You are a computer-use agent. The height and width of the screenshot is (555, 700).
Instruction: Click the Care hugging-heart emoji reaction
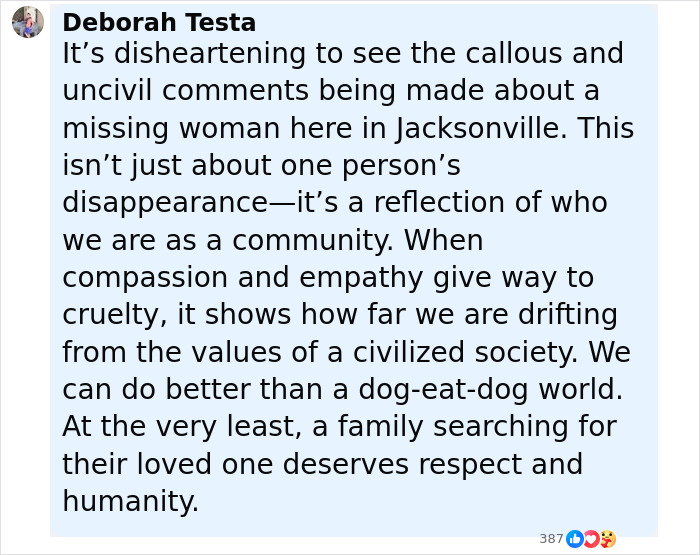[608, 539]
